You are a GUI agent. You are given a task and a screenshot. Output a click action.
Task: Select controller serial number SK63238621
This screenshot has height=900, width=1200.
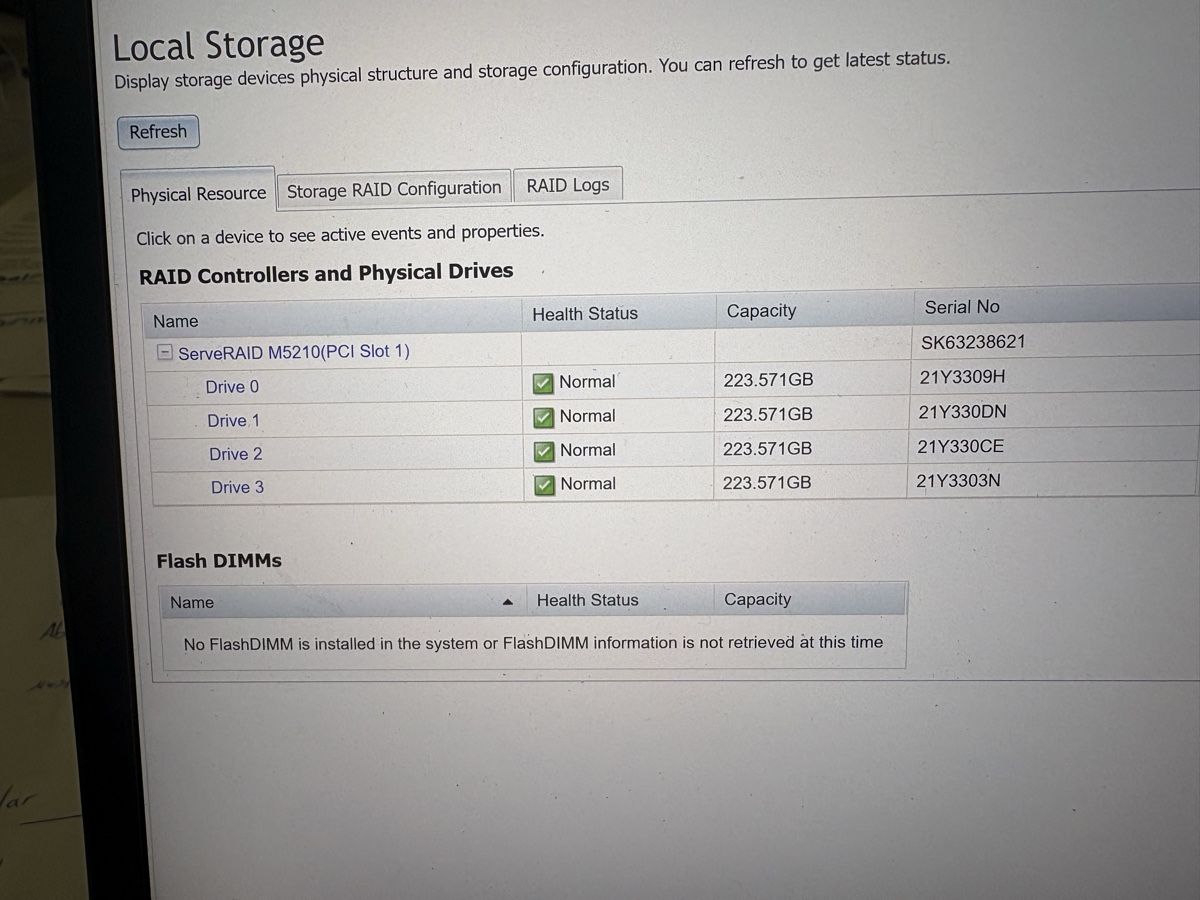[x=973, y=342]
